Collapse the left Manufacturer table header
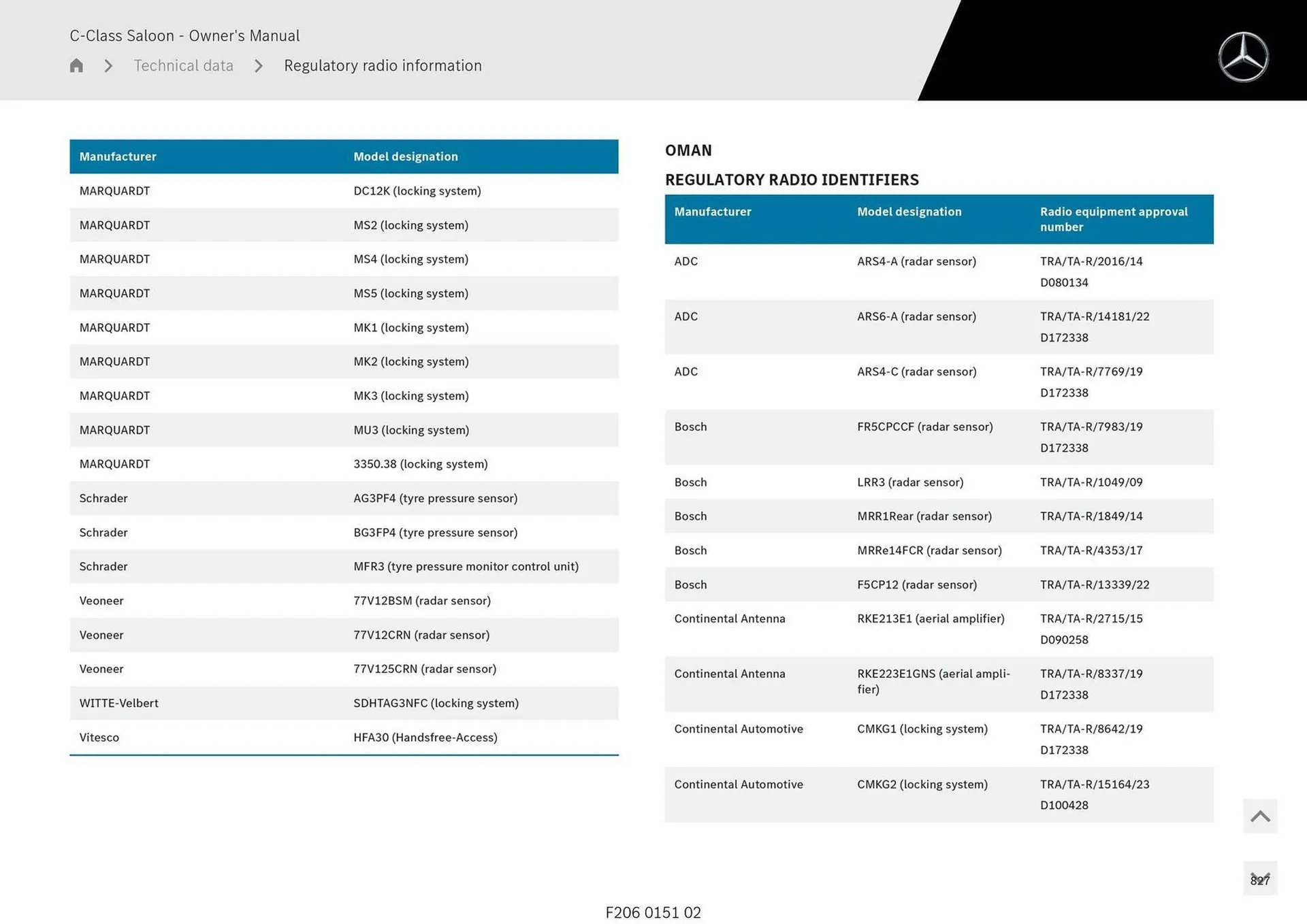This screenshot has width=1307, height=924. [118, 156]
